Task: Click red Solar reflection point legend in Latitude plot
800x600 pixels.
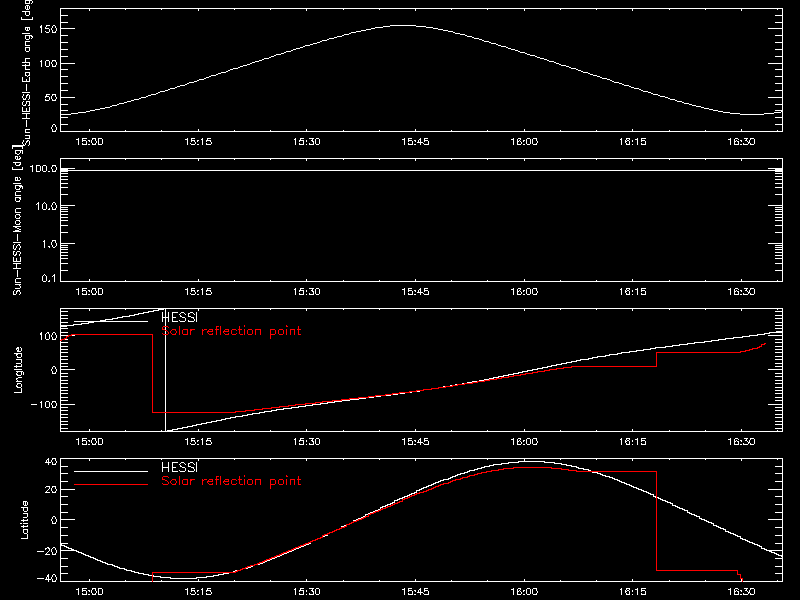Action: [x=231, y=481]
